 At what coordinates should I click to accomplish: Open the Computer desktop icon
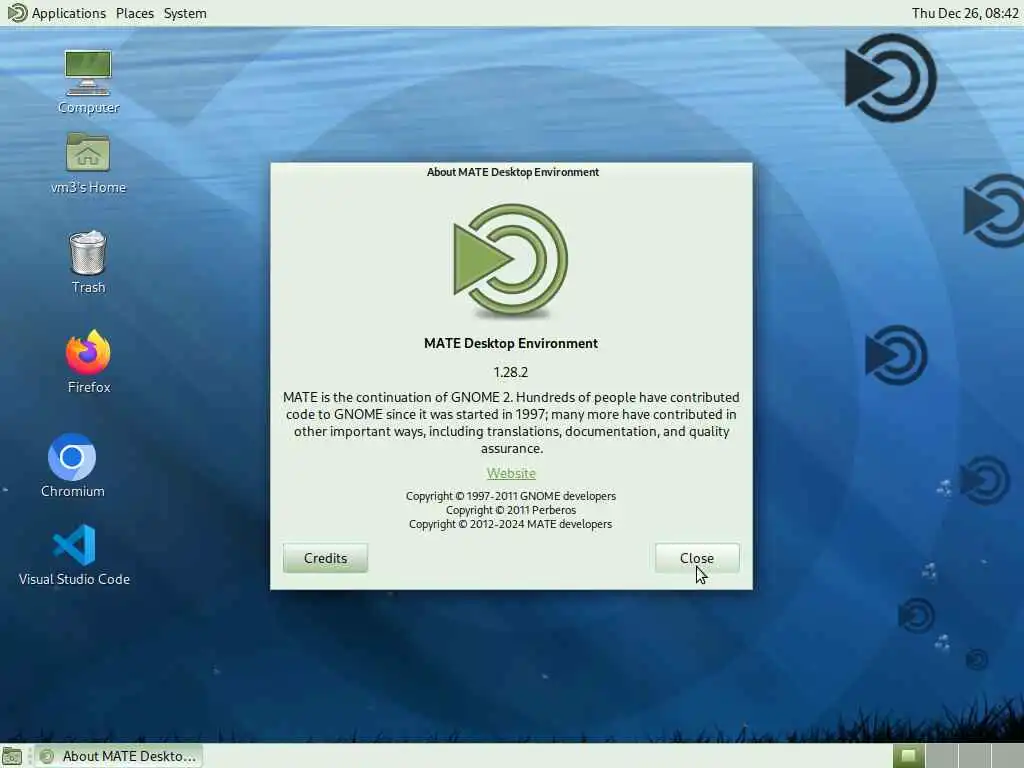click(x=88, y=81)
